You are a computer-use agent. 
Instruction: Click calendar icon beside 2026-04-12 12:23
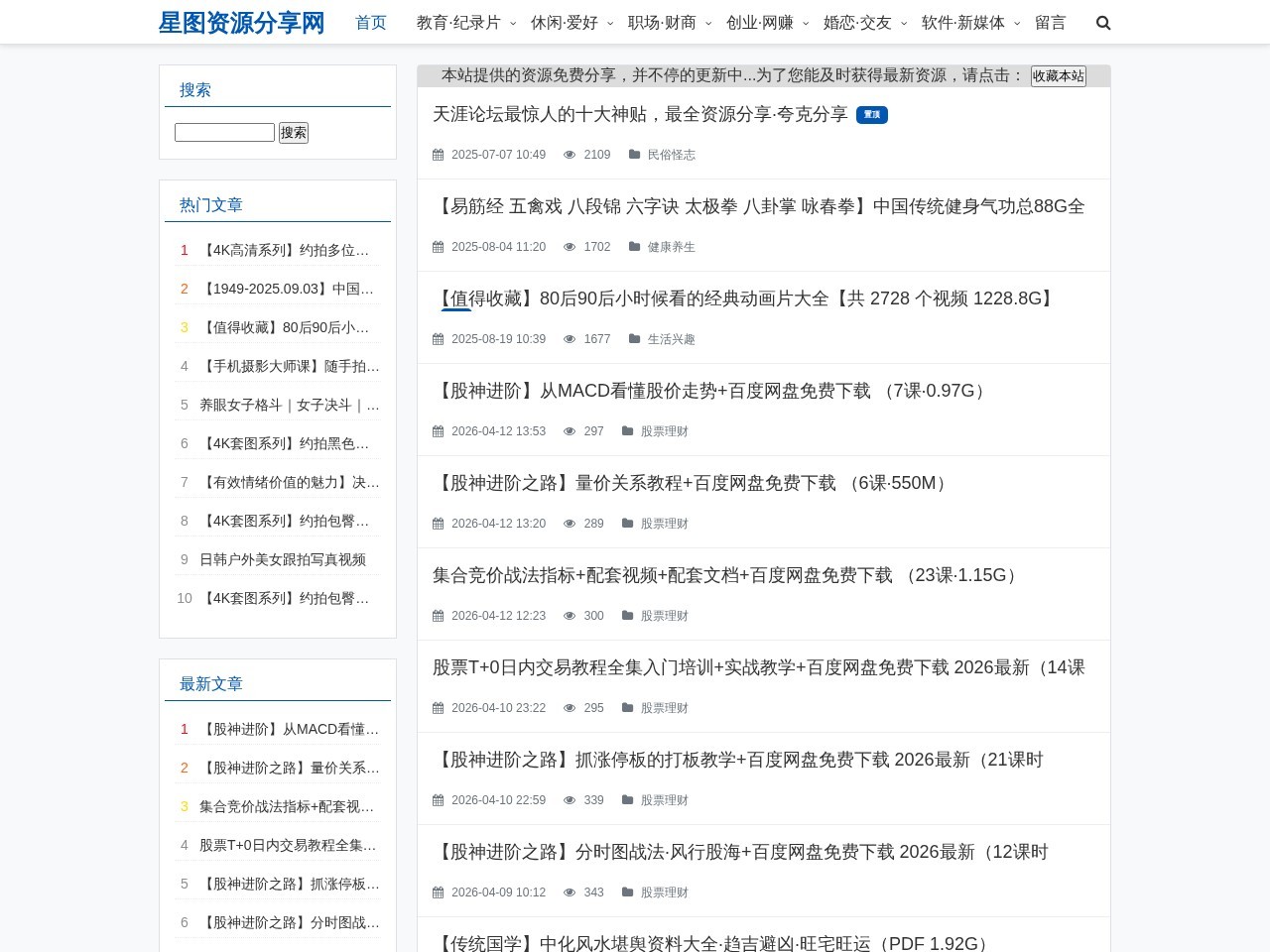point(439,616)
